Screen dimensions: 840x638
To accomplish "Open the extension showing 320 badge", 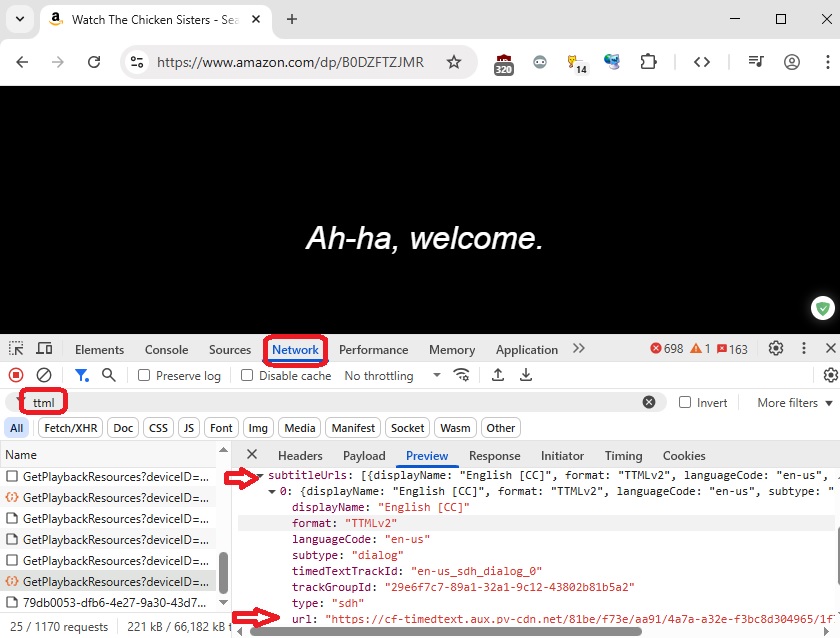I will tap(503, 64).
